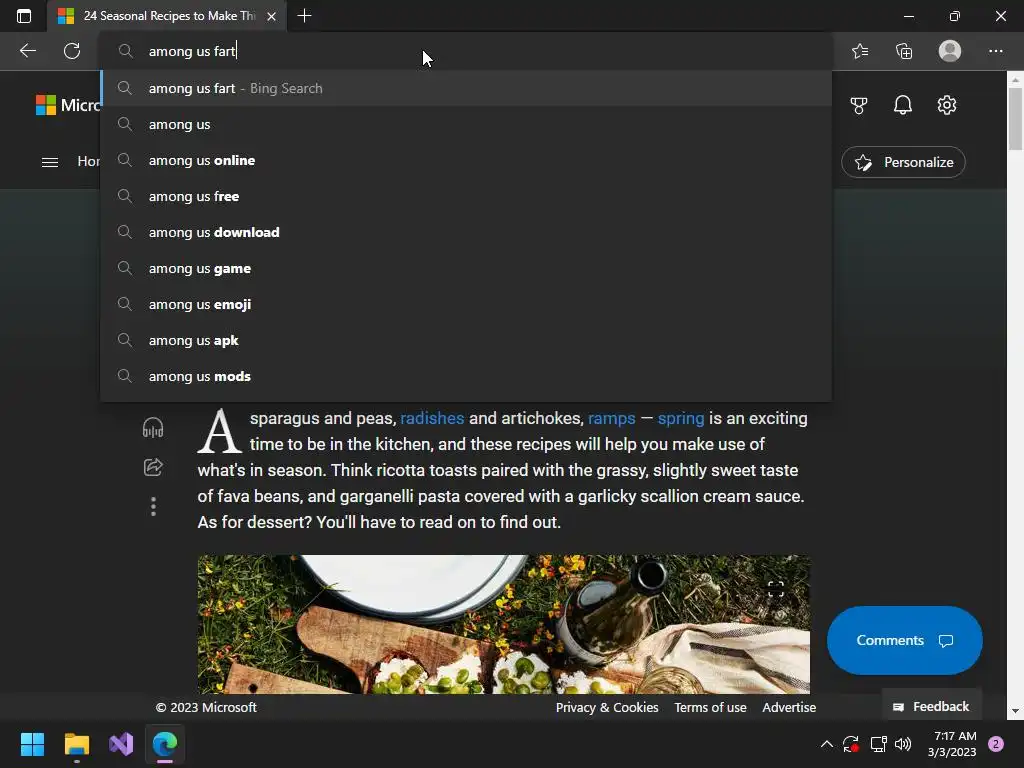This screenshot has width=1024, height=768.
Task: Click the Feedback button
Action: pyautogui.click(x=931, y=707)
